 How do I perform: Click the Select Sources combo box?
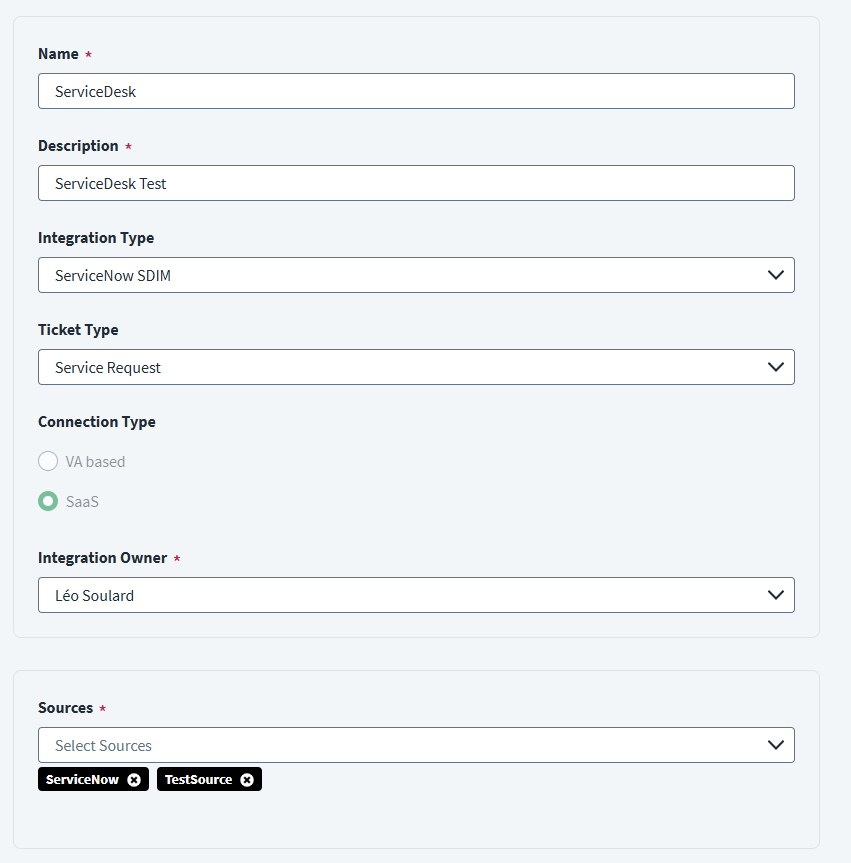click(400, 745)
